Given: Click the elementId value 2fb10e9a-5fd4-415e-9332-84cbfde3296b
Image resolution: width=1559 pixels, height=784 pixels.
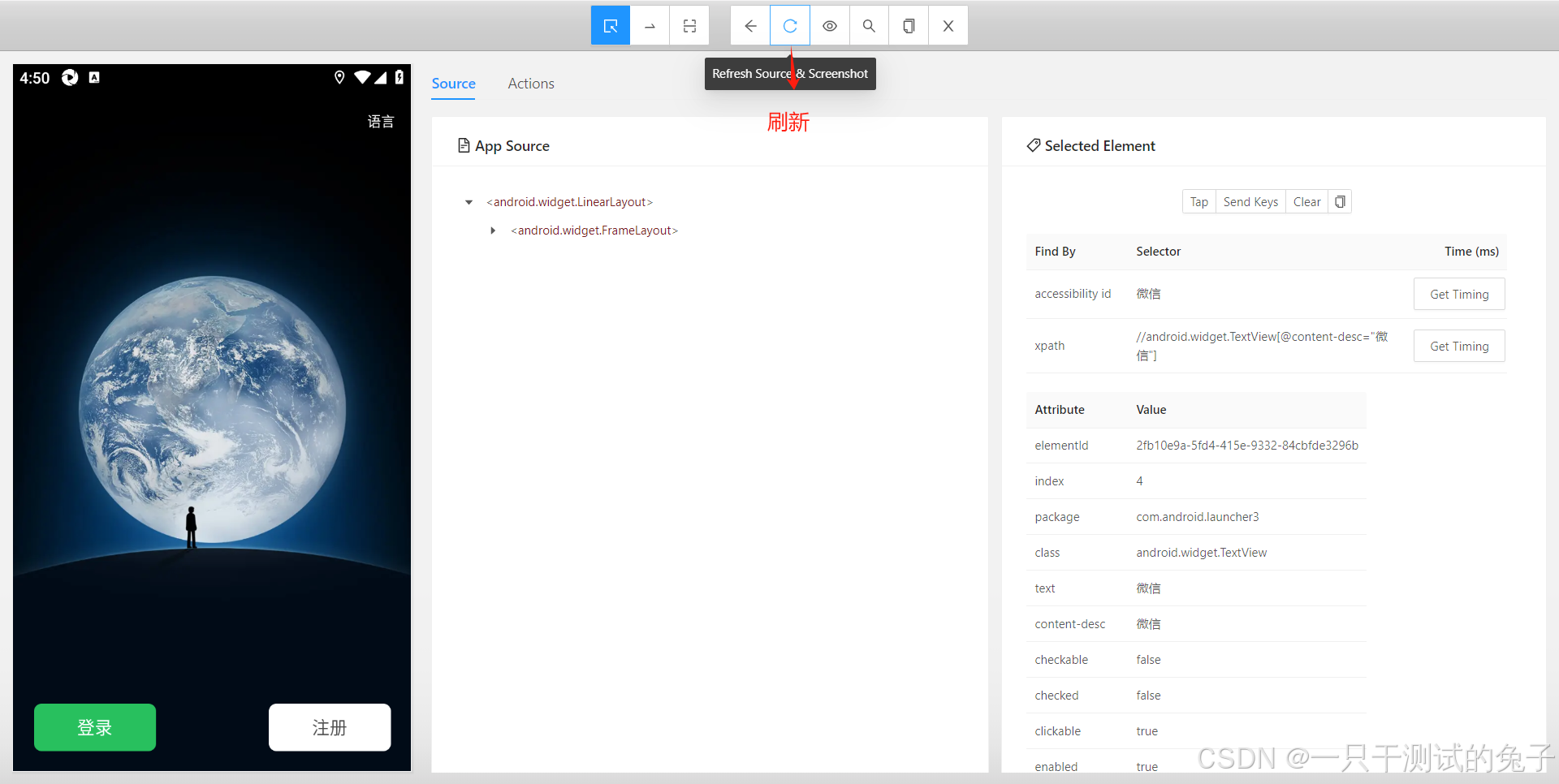Looking at the screenshot, I should coord(1247,446).
